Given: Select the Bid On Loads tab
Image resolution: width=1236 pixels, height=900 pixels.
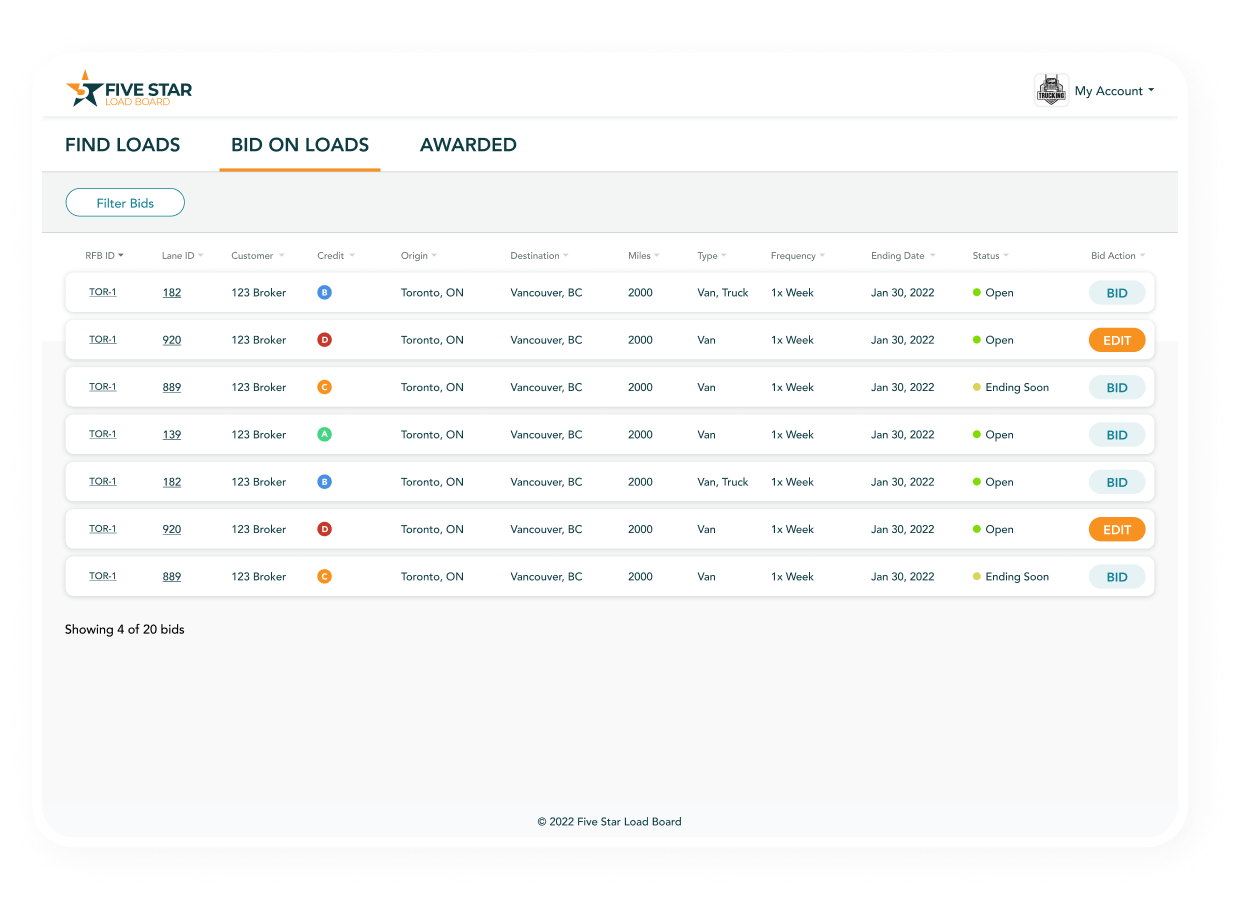Looking at the screenshot, I should [x=300, y=145].
